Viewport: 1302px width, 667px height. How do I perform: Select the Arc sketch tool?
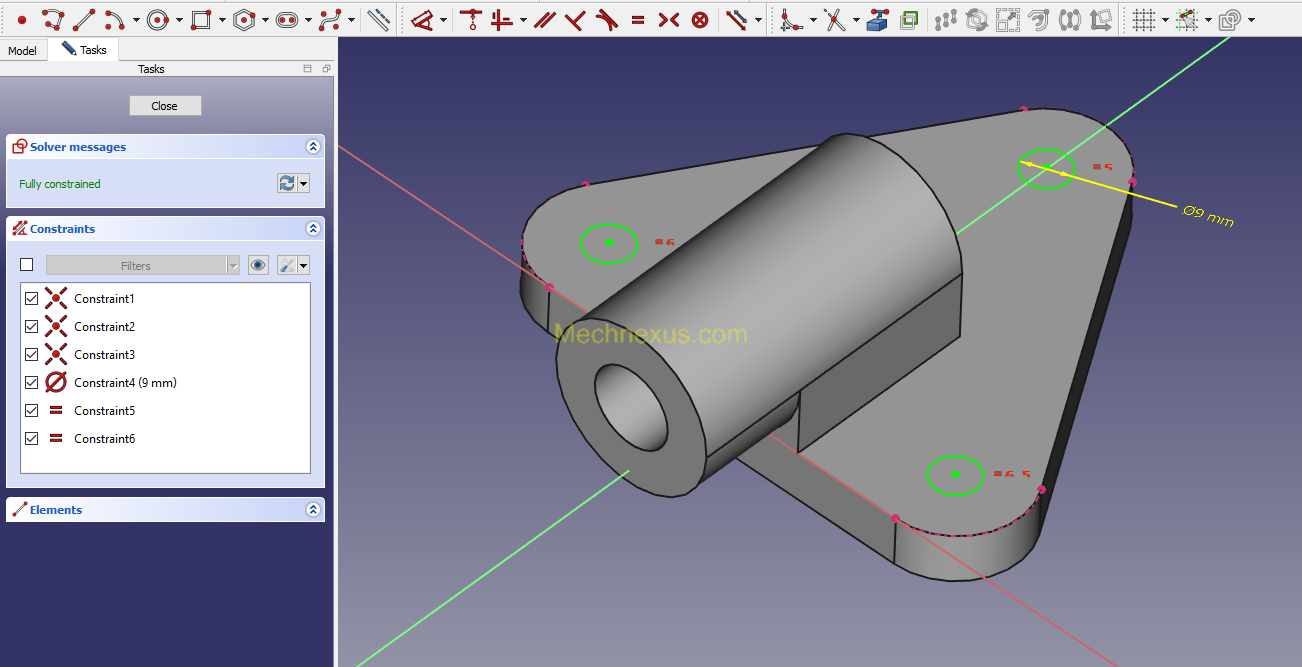[114, 19]
